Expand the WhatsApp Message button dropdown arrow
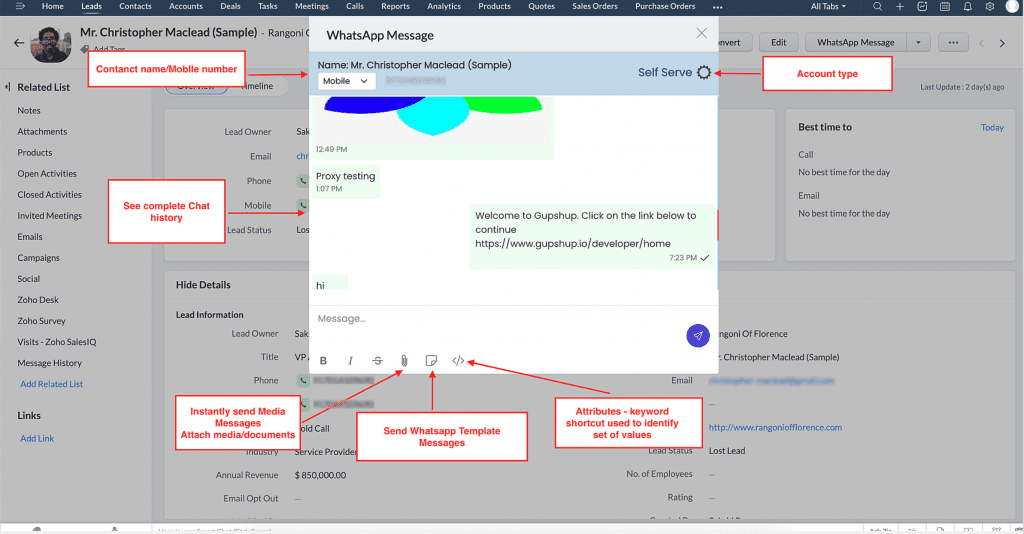The image size is (1024, 534). 918,42
